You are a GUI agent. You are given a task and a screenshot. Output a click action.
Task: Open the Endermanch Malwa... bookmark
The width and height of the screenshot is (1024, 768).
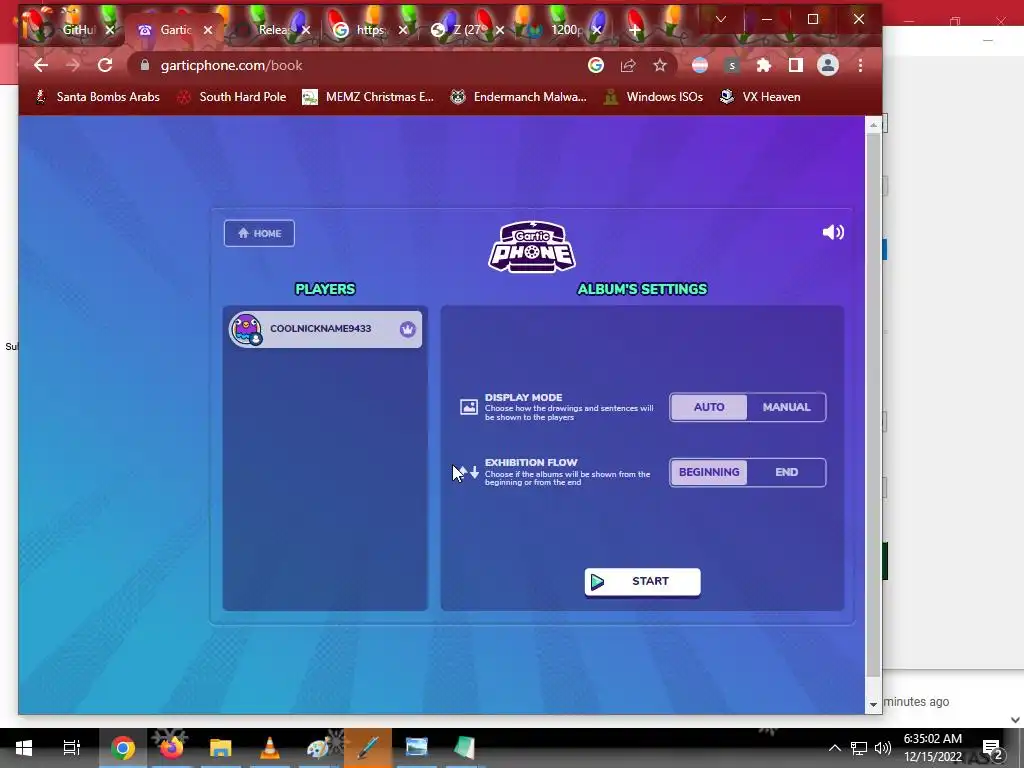click(519, 97)
